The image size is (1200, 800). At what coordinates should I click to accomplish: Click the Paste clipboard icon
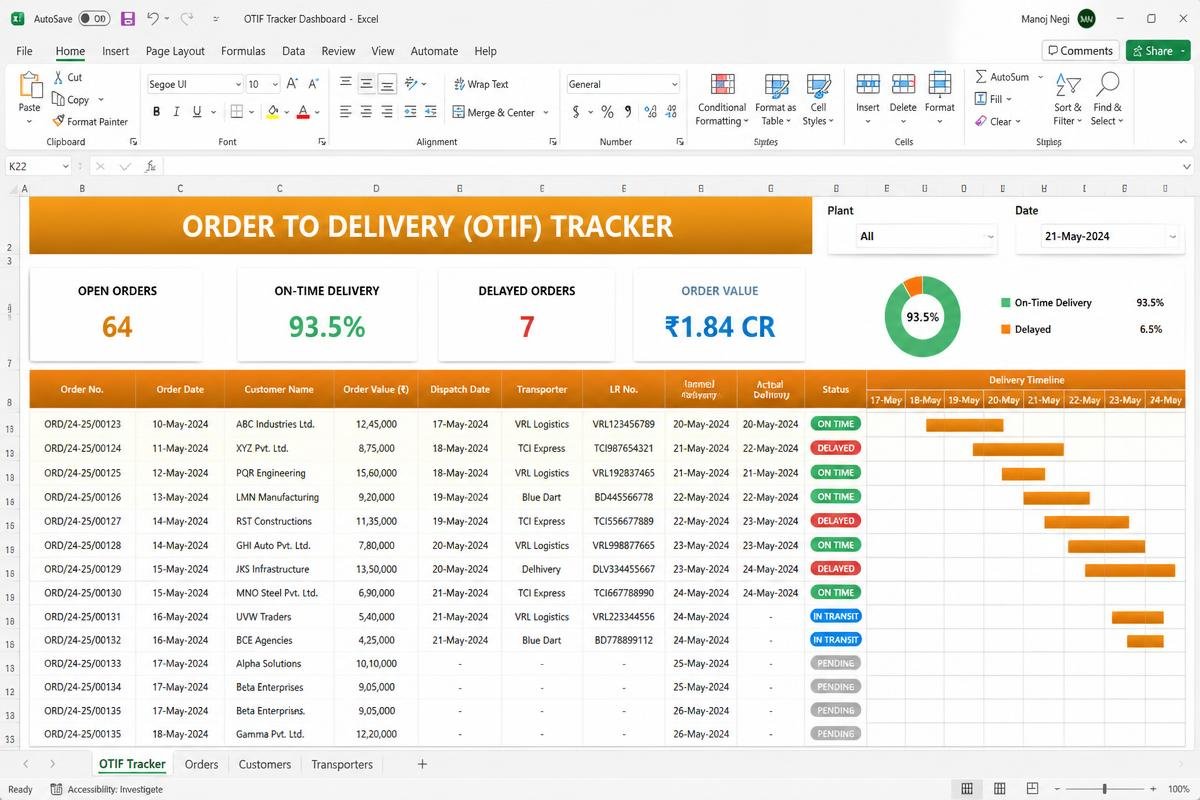coord(30,85)
